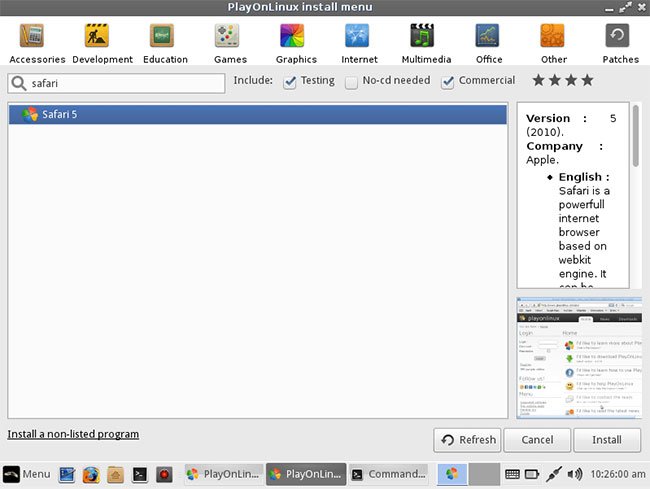Screen dimensions: 650x489
Task: Open the Safari screenshot thumbnail
Action: 579,358
